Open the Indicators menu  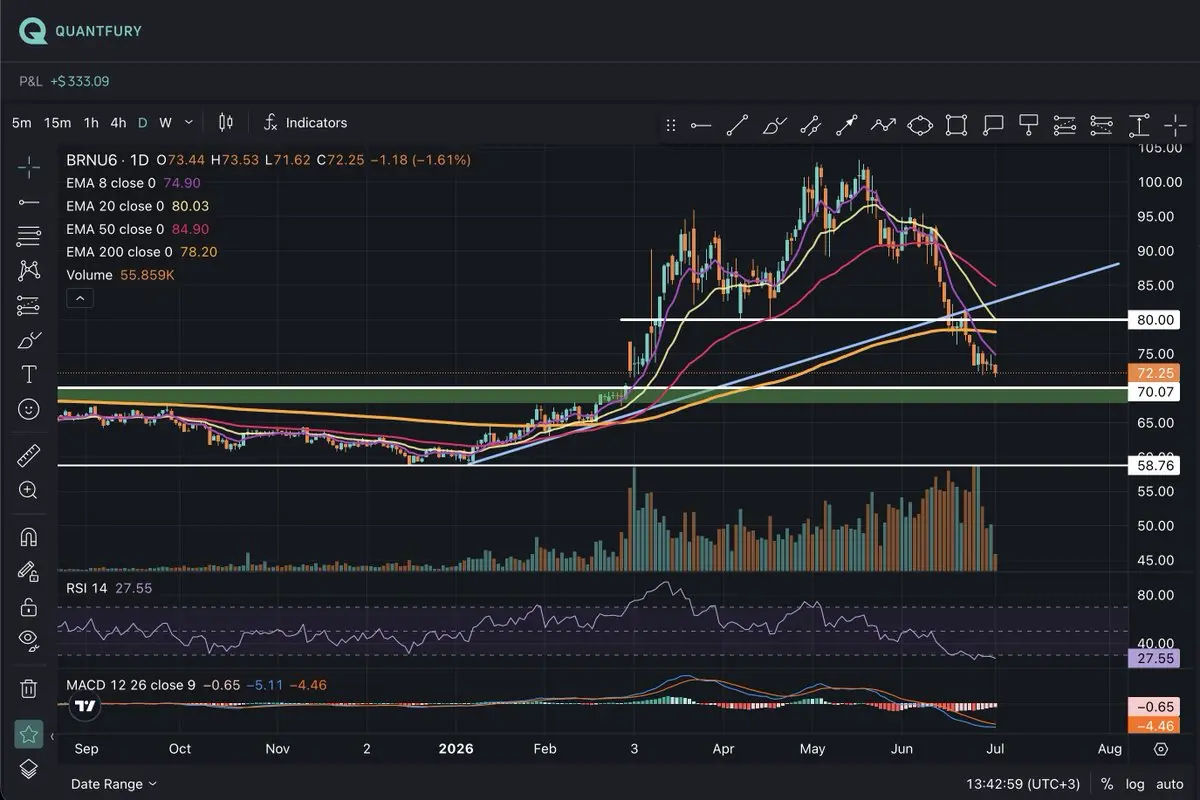305,122
